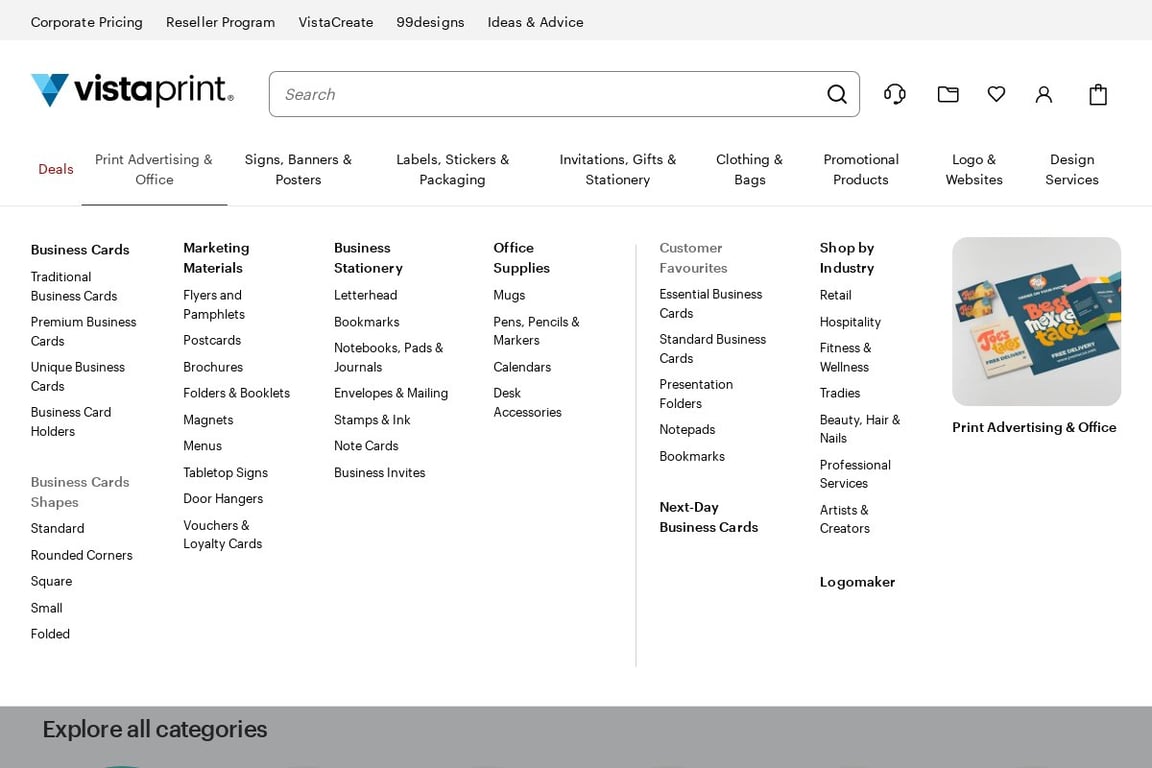Viewport: 1152px width, 768px height.
Task: Open Calendars link
Action: (522, 367)
